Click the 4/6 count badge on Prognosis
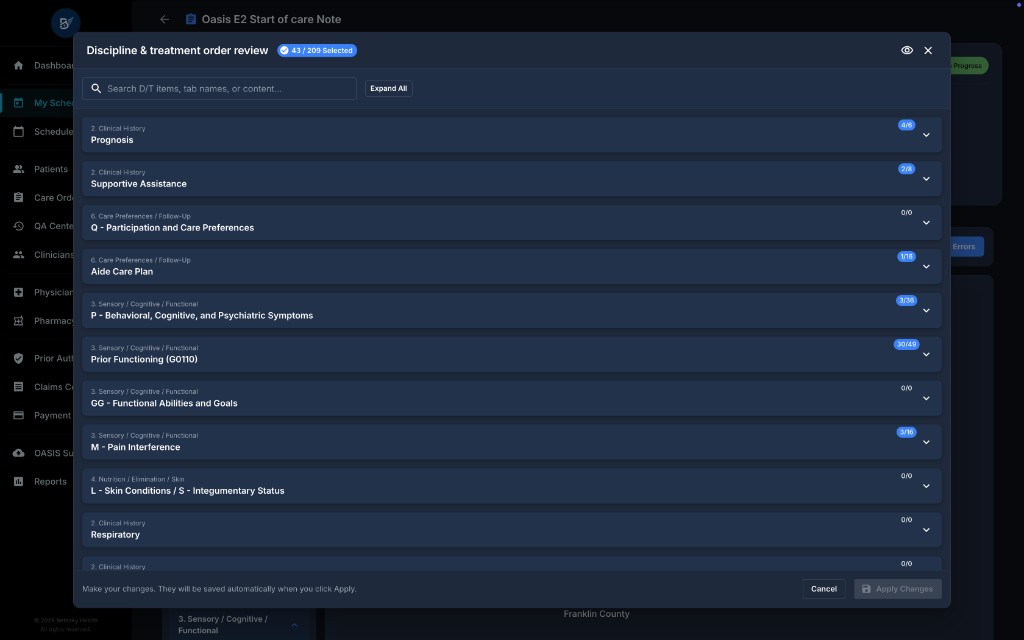The width and height of the screenshot is (1024, 640). [x=906, y=125]
